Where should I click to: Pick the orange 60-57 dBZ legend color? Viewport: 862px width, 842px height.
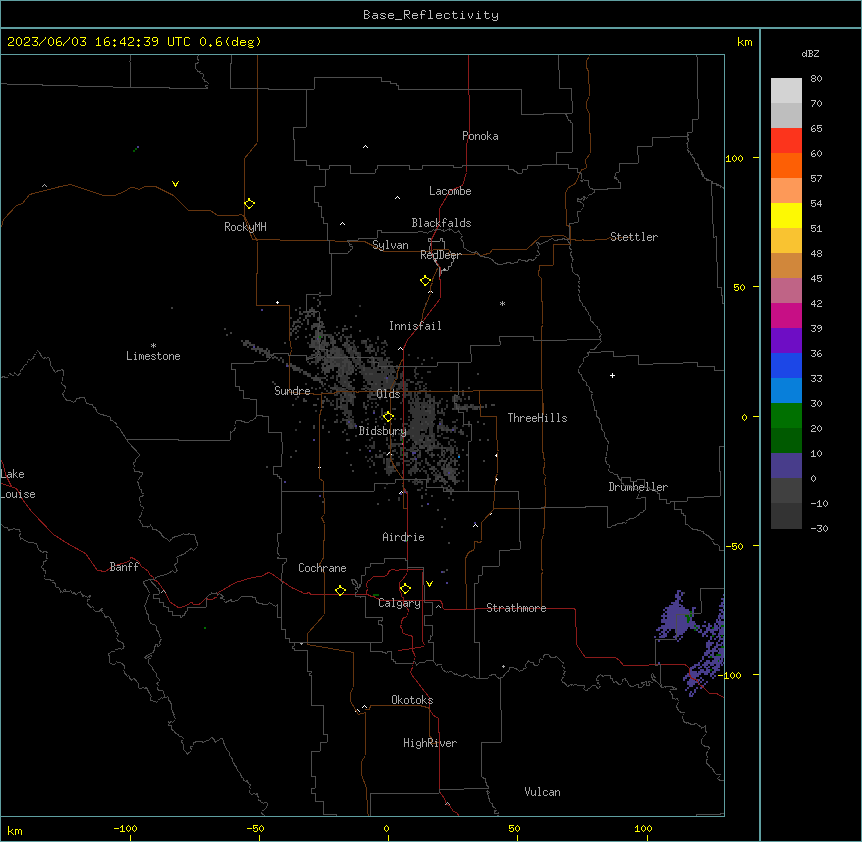click(x=786, y=165)
